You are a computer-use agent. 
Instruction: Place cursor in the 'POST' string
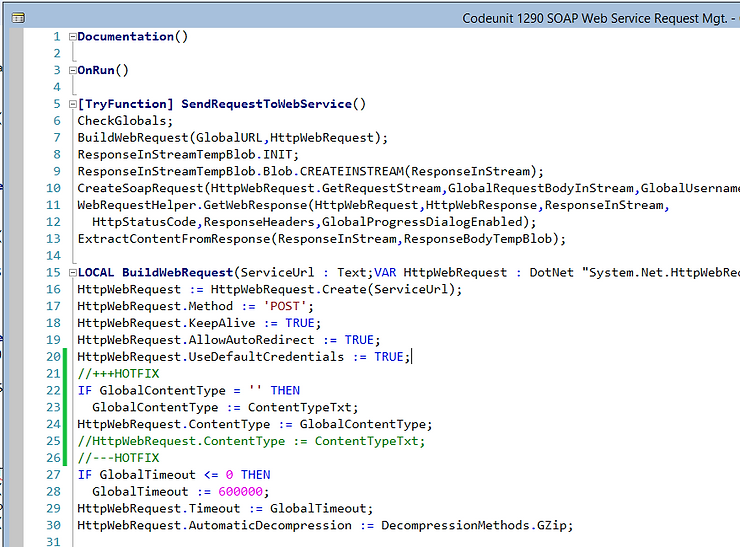[269, 306]
